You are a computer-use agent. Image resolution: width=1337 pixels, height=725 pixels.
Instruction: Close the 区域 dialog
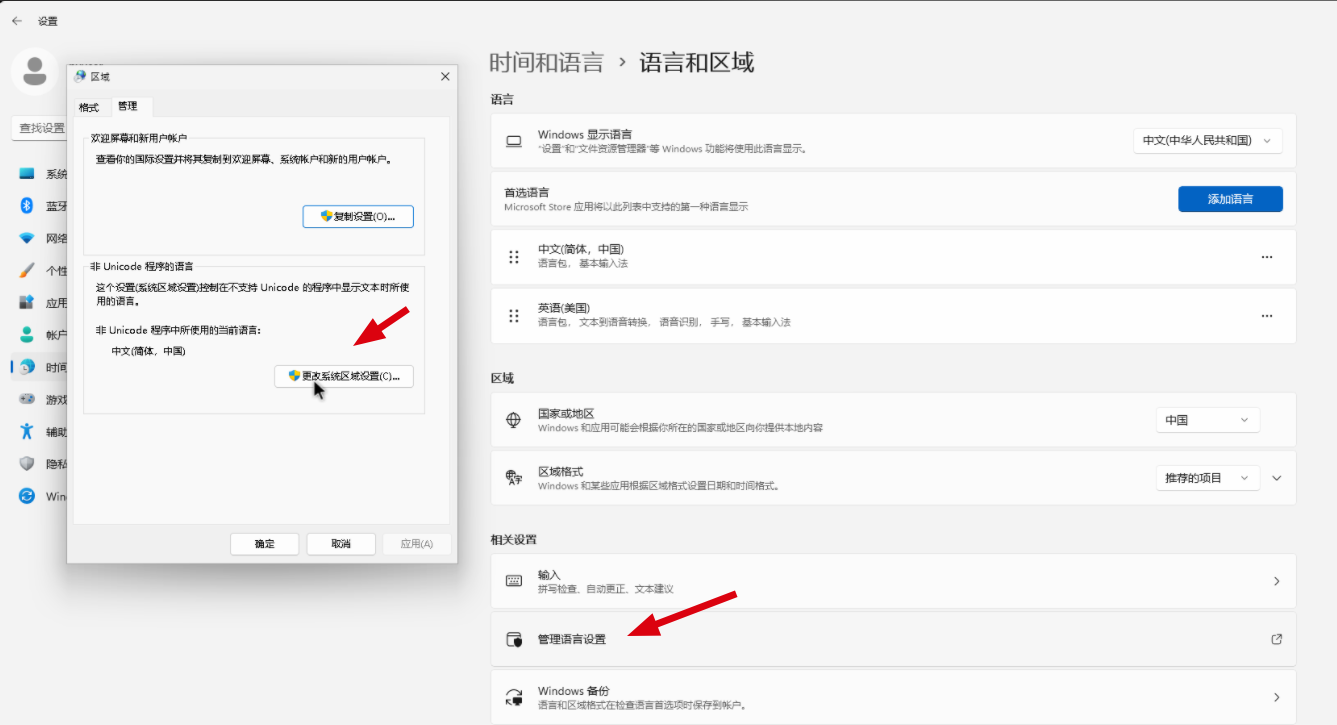[x=445, y=76]
